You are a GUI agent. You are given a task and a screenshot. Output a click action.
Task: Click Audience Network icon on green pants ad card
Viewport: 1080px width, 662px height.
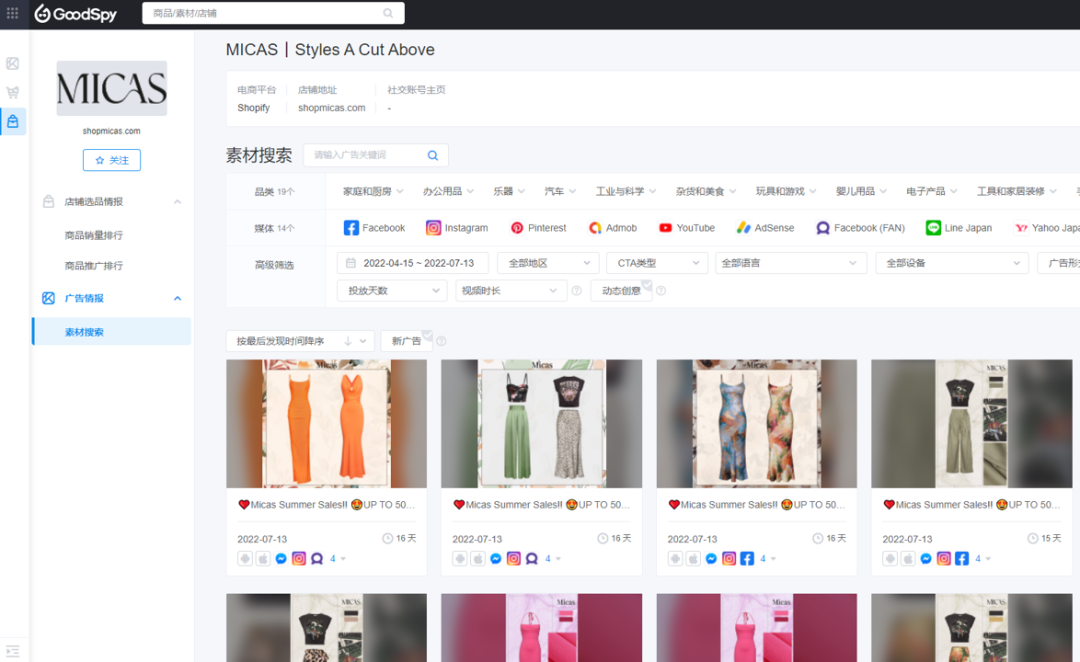[x=532, y=559]
